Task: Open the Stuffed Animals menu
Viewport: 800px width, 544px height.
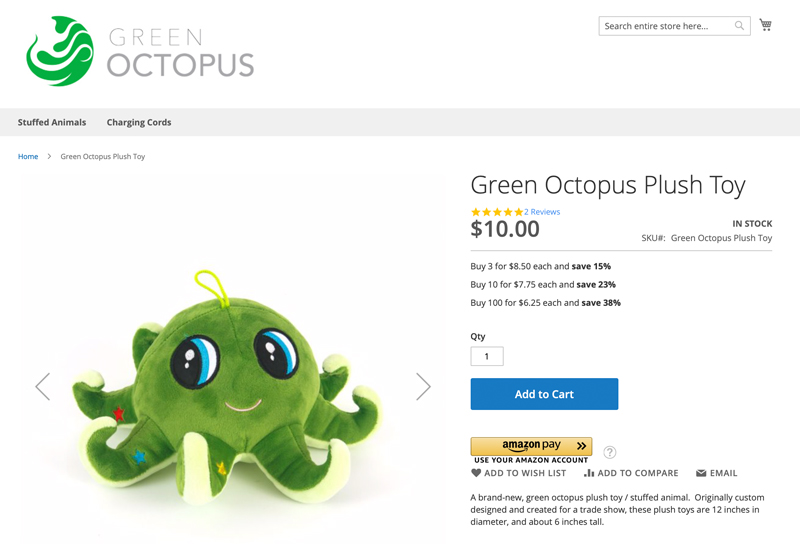Action: 52,122
